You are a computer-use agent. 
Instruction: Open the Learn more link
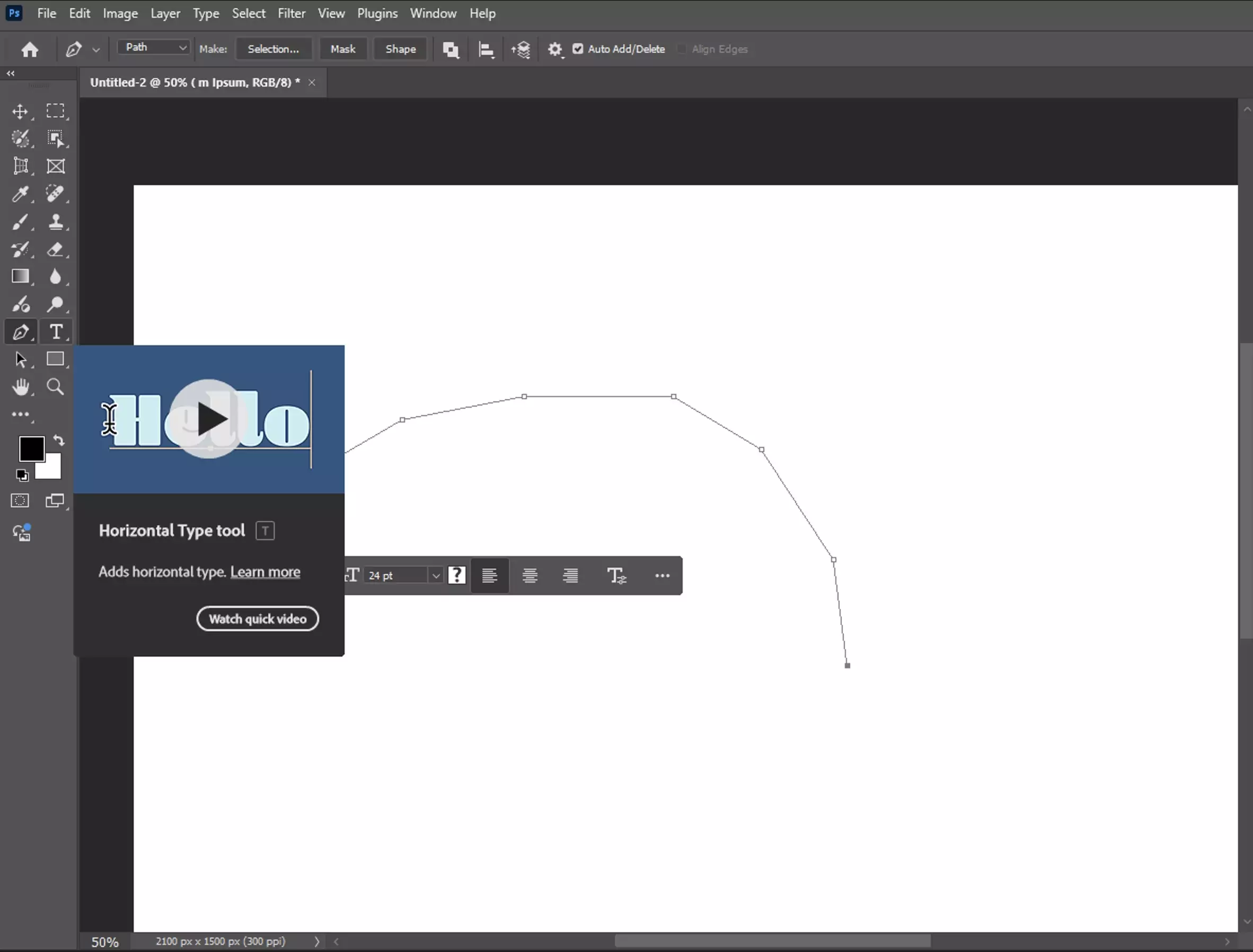click(x=265, y=572)
